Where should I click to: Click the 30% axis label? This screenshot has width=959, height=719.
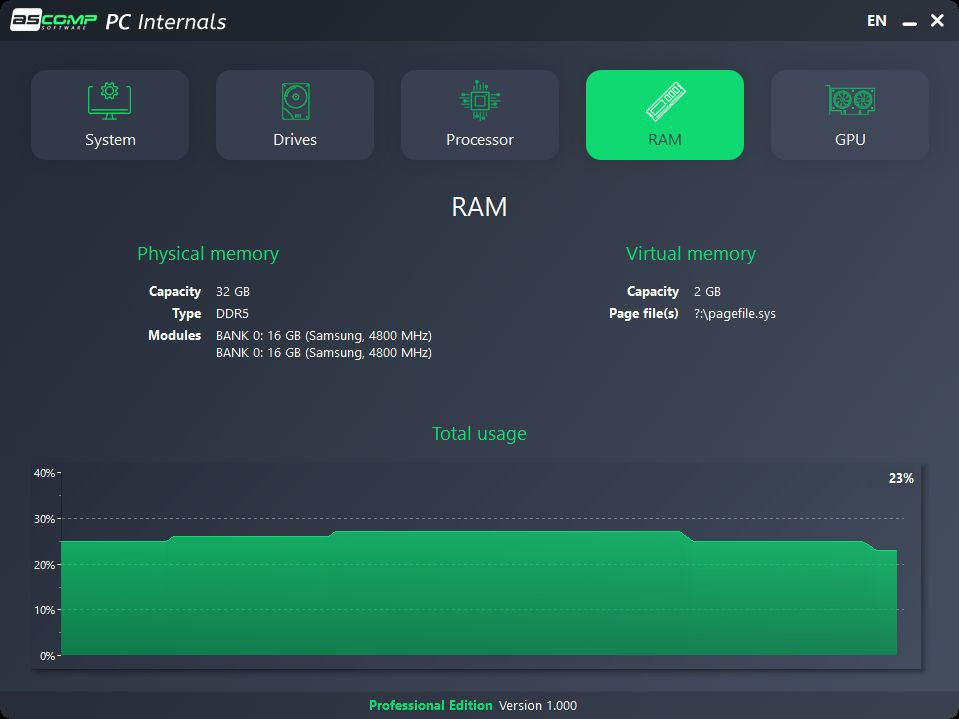[x=45, y=519]
